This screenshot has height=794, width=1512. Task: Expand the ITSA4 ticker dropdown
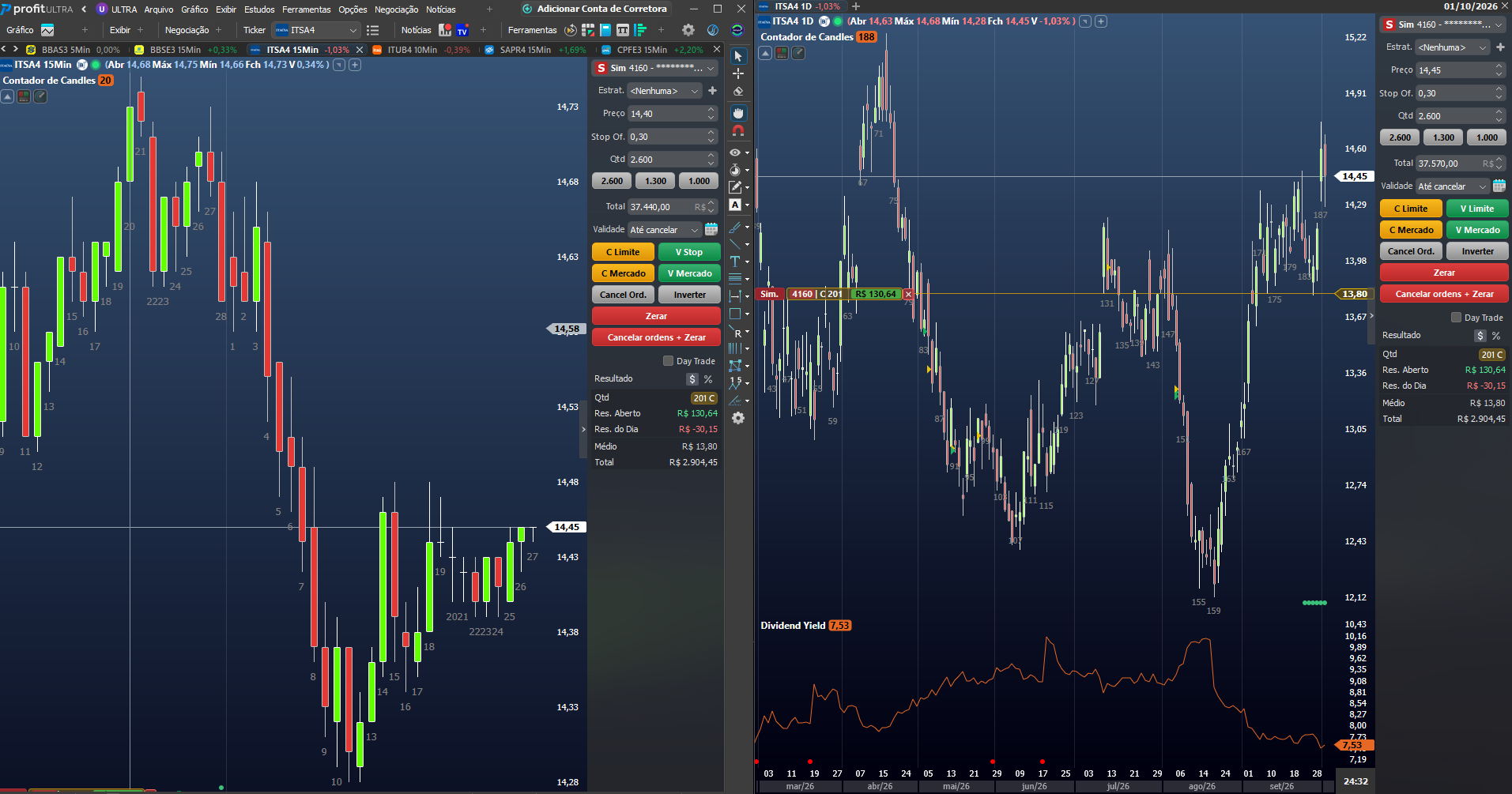(353, 30)
